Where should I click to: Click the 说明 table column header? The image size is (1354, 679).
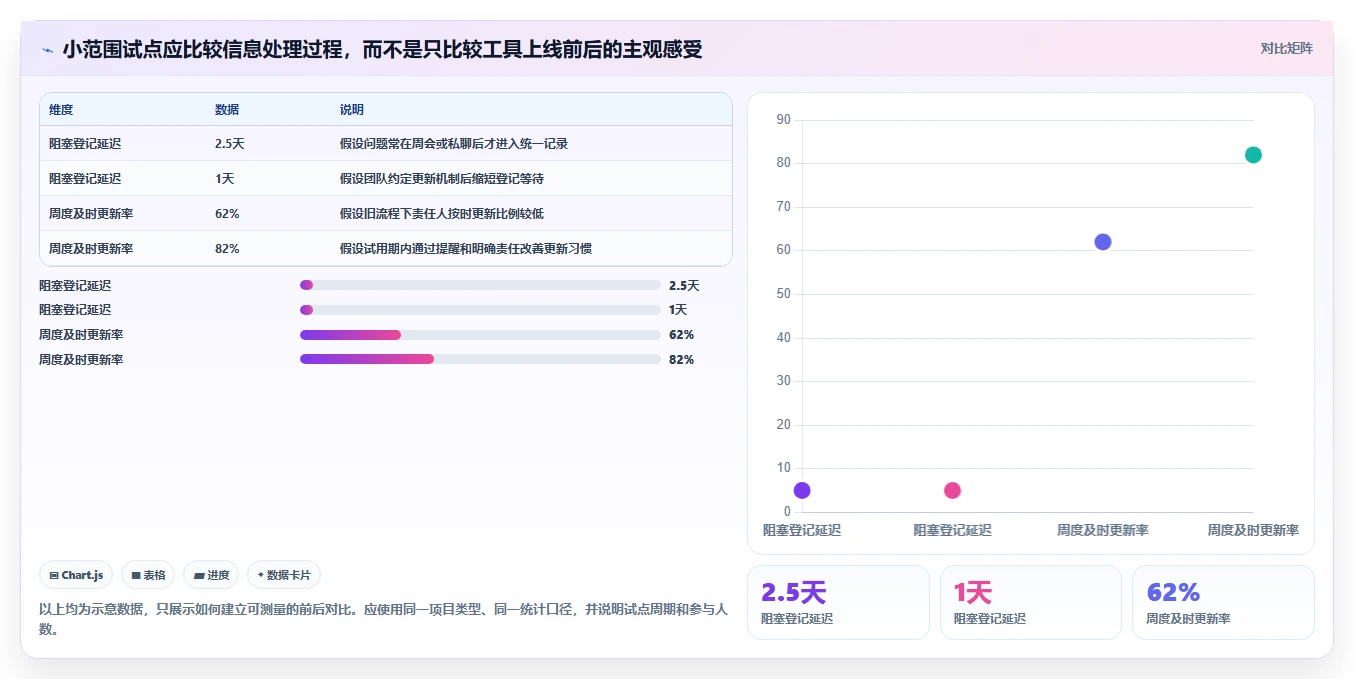click(x=352, y=110)
